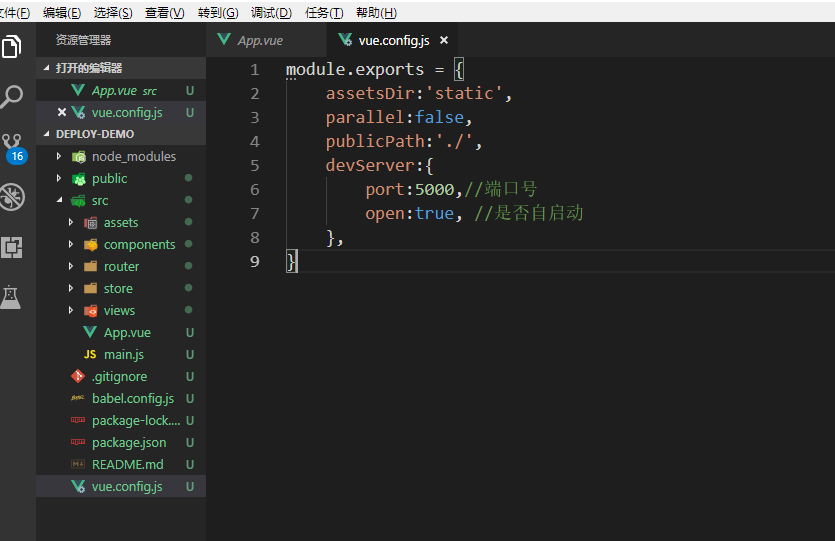
Task: Click the Vue icon on App.vue tab
Action: [224, 39]
